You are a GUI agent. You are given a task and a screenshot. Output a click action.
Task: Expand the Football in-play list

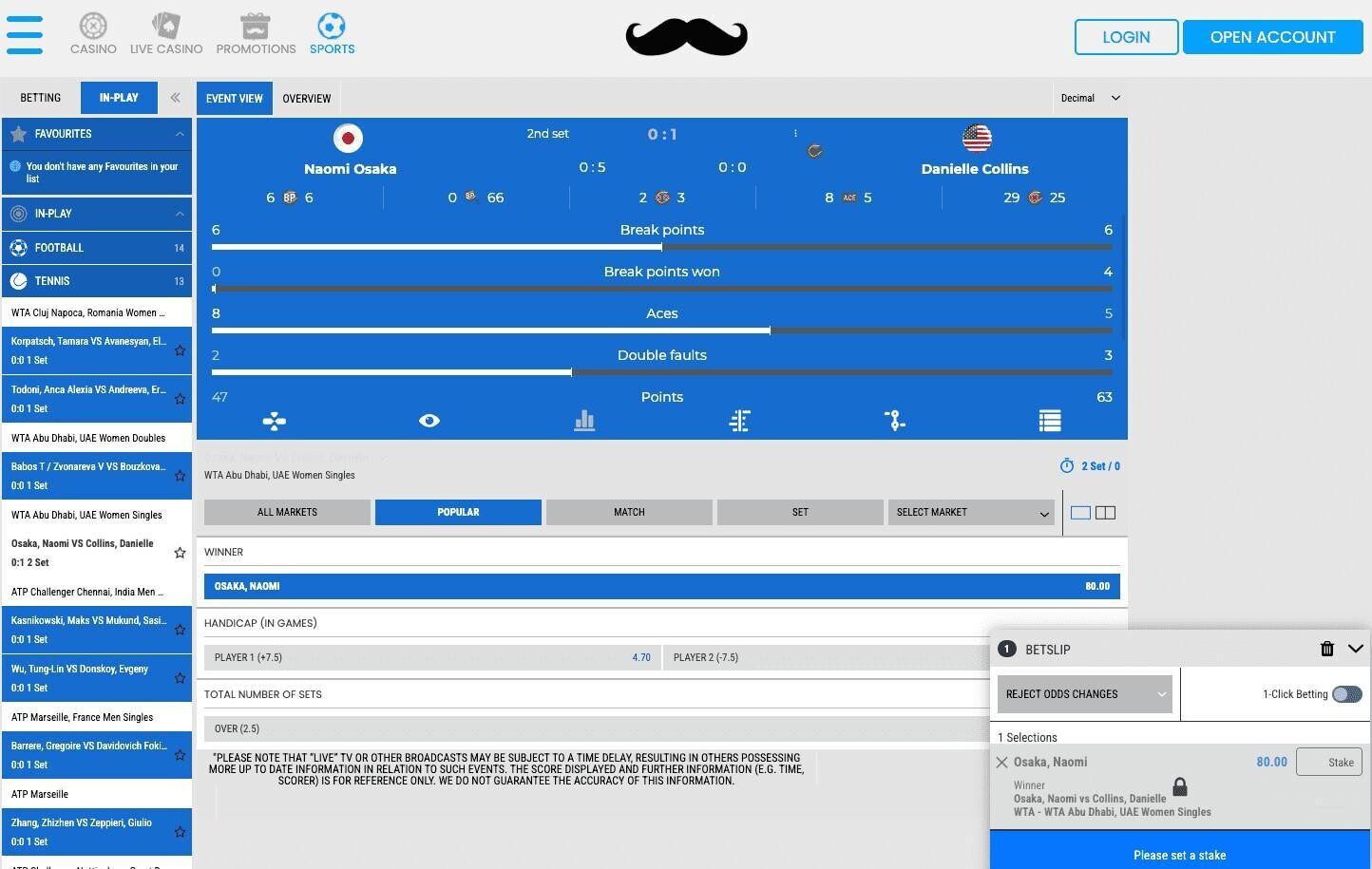tap(97, 248)
